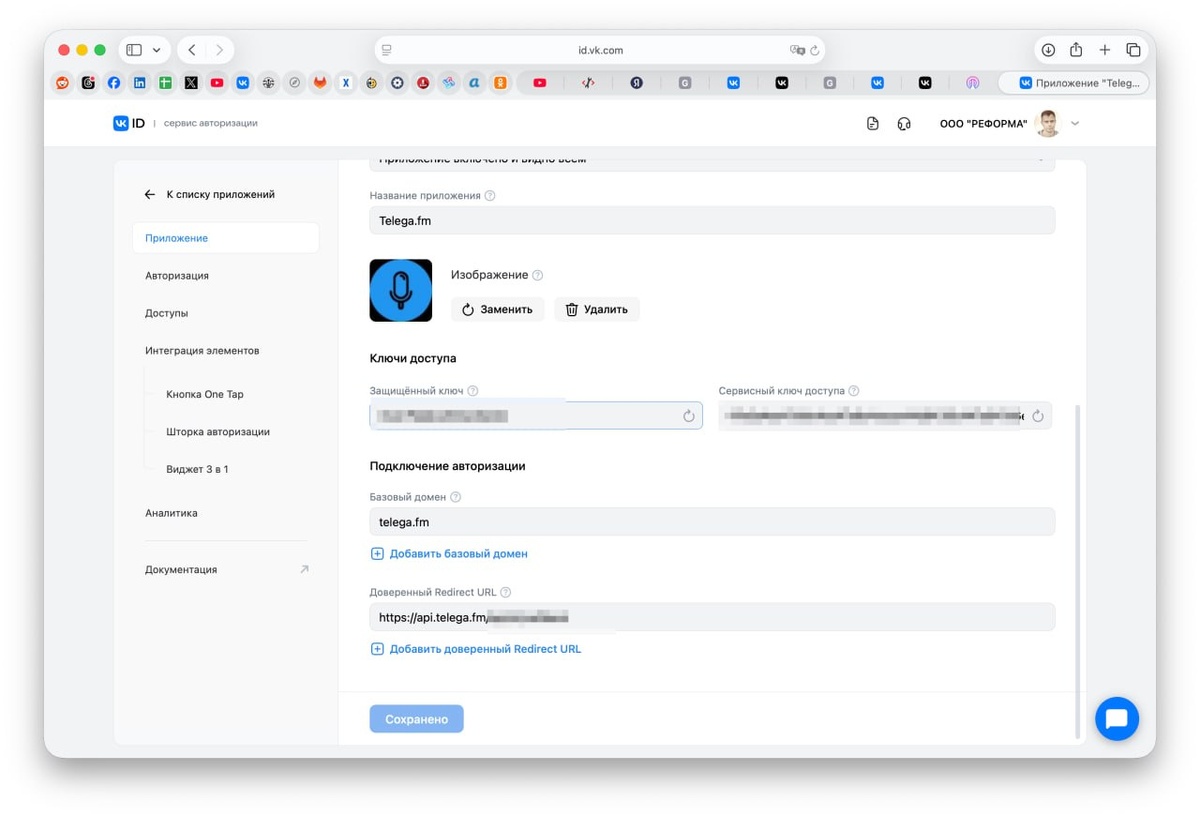Click help icon beside 'Название приложения'
Viewport: 1200px width, 816px height.
coord(490,196)
